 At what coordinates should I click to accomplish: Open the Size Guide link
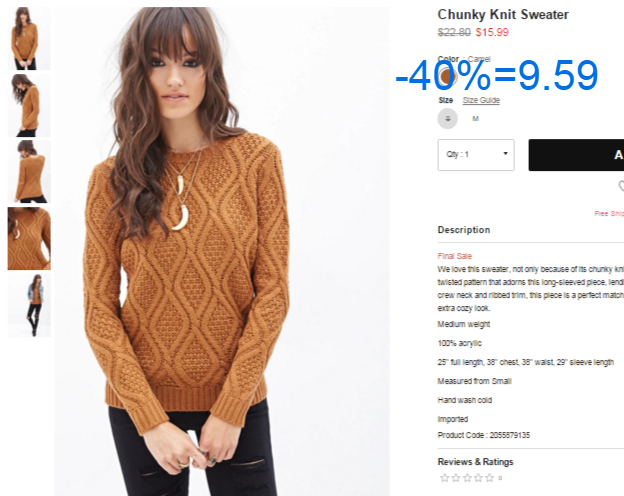pyautogui.click(x=481, y=100)
